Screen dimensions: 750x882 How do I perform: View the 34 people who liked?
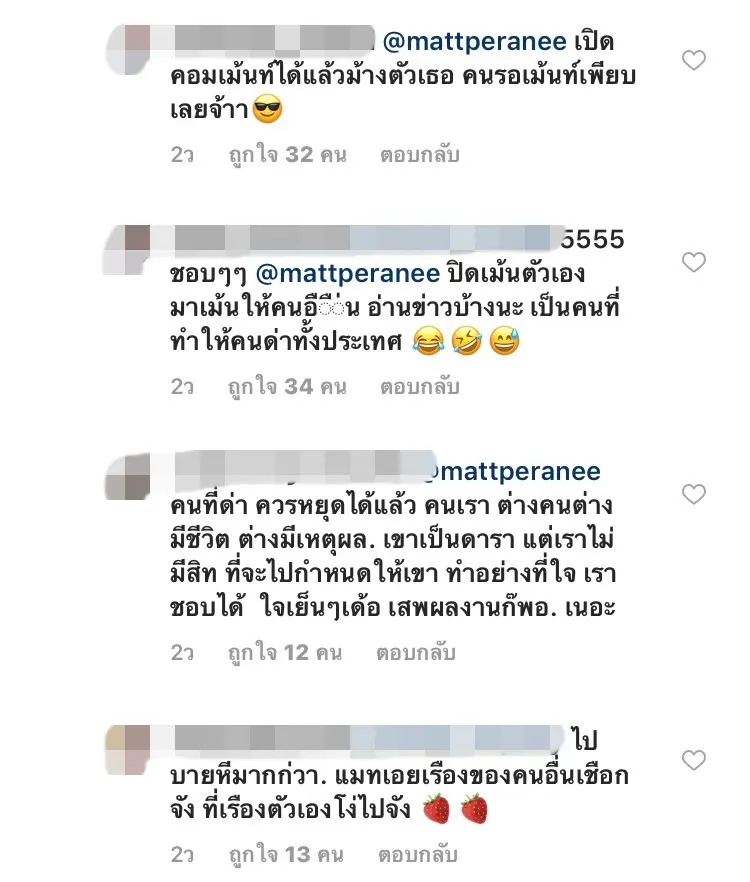click(287, 386)
